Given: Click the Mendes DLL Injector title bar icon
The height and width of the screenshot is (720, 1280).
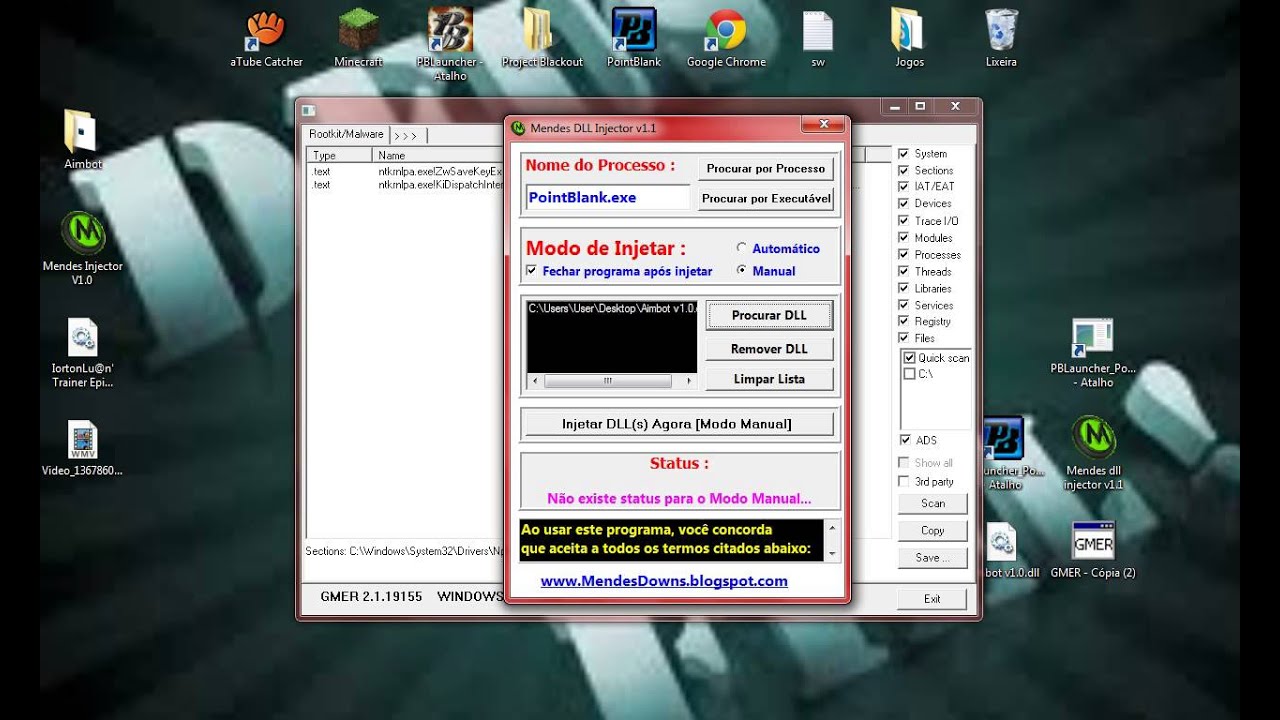Looking at the screenshot, I should pos(518,128).
